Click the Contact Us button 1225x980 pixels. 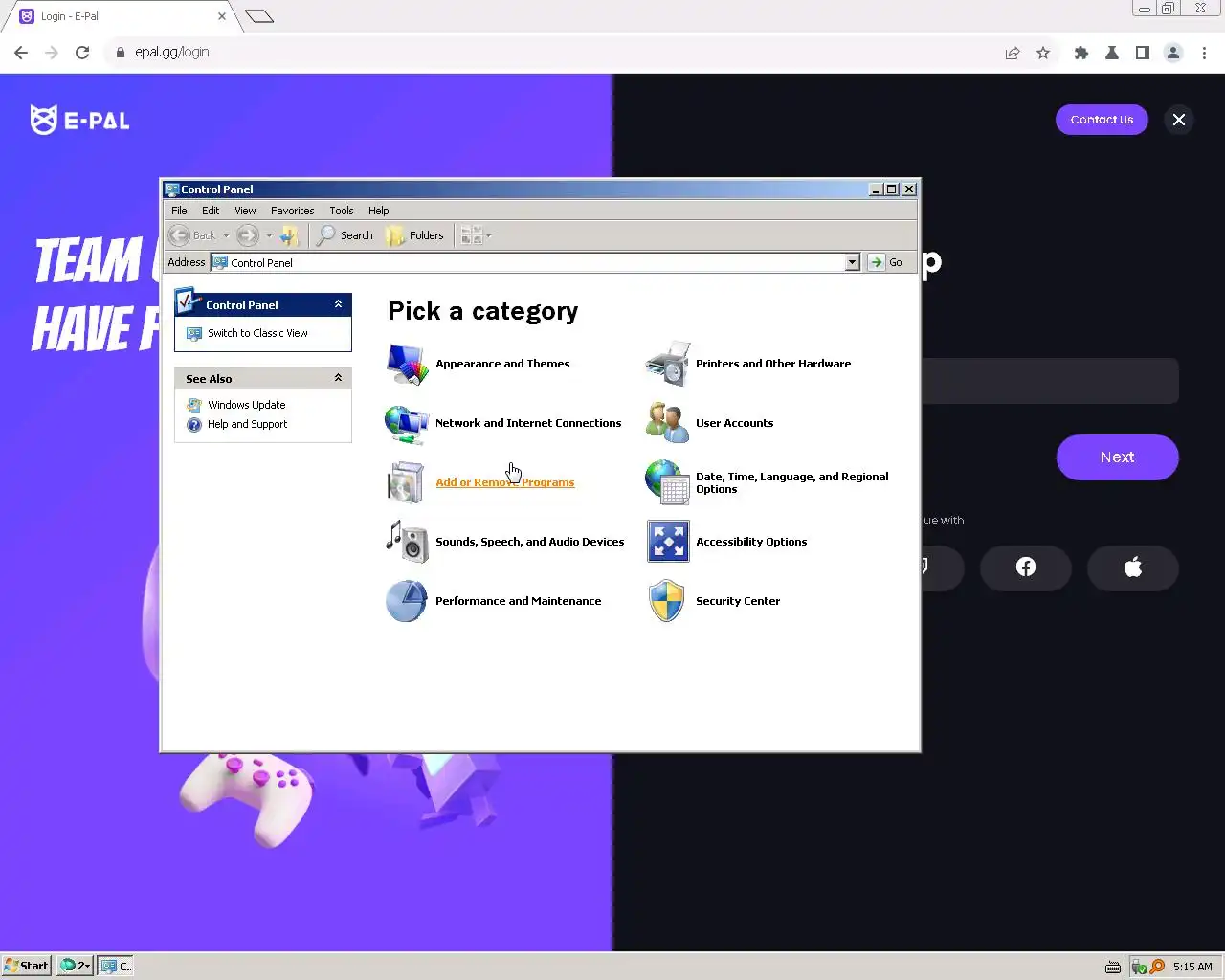pos(1102,120)
